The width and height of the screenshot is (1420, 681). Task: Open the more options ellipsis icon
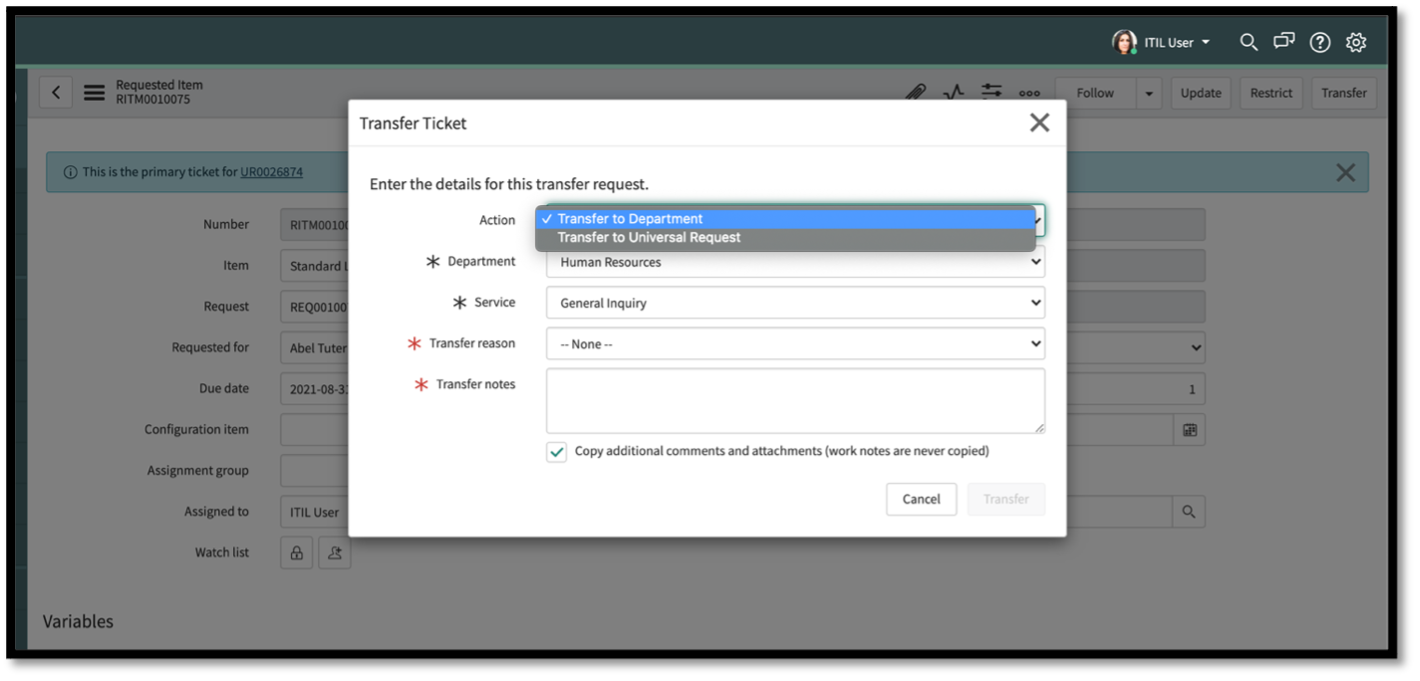pos(1029,93)
